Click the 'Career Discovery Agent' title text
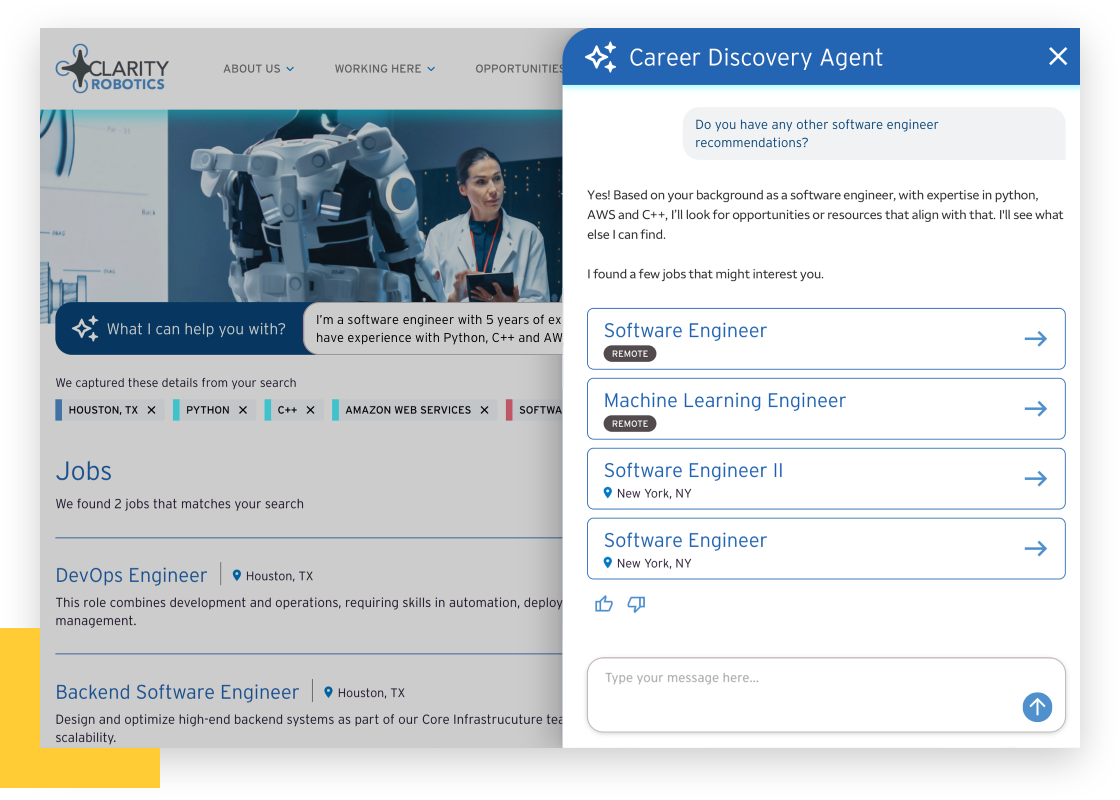The width and height of the screenshot is (1120, 800). click(x=756, y=57)
